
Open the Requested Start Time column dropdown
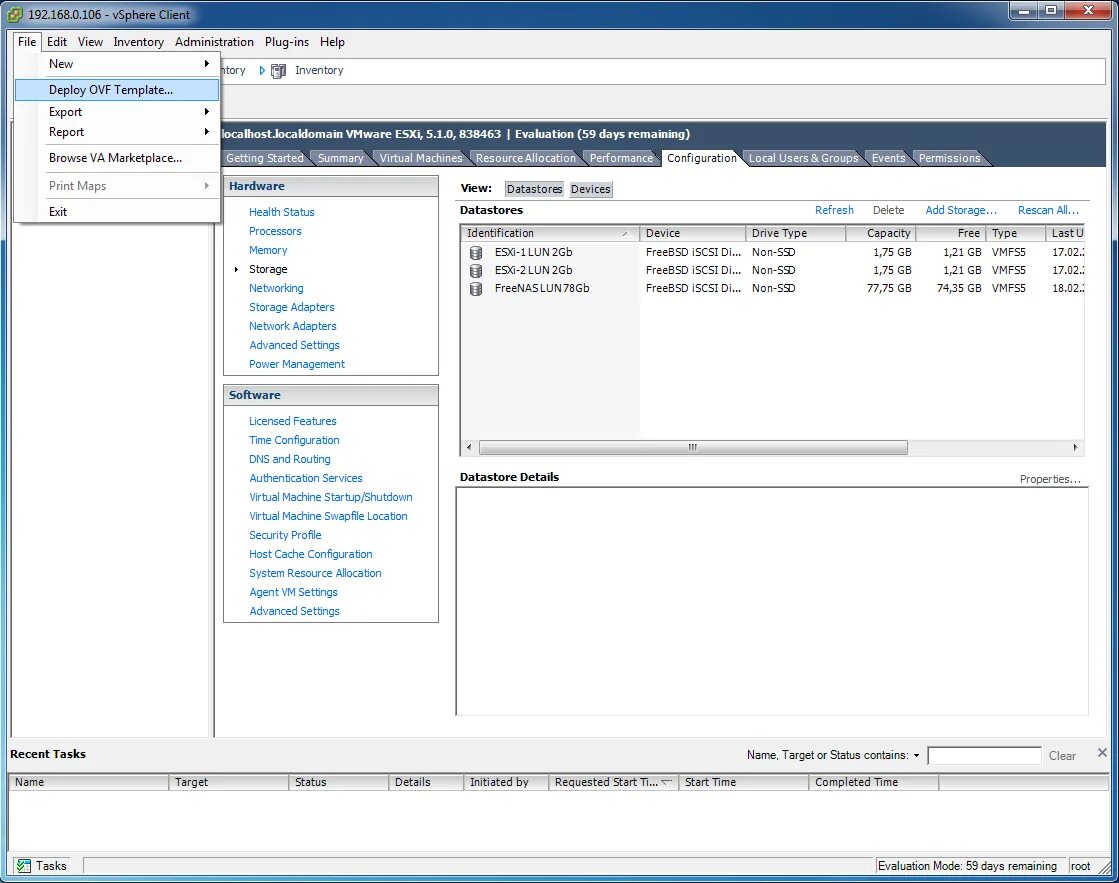667,782
